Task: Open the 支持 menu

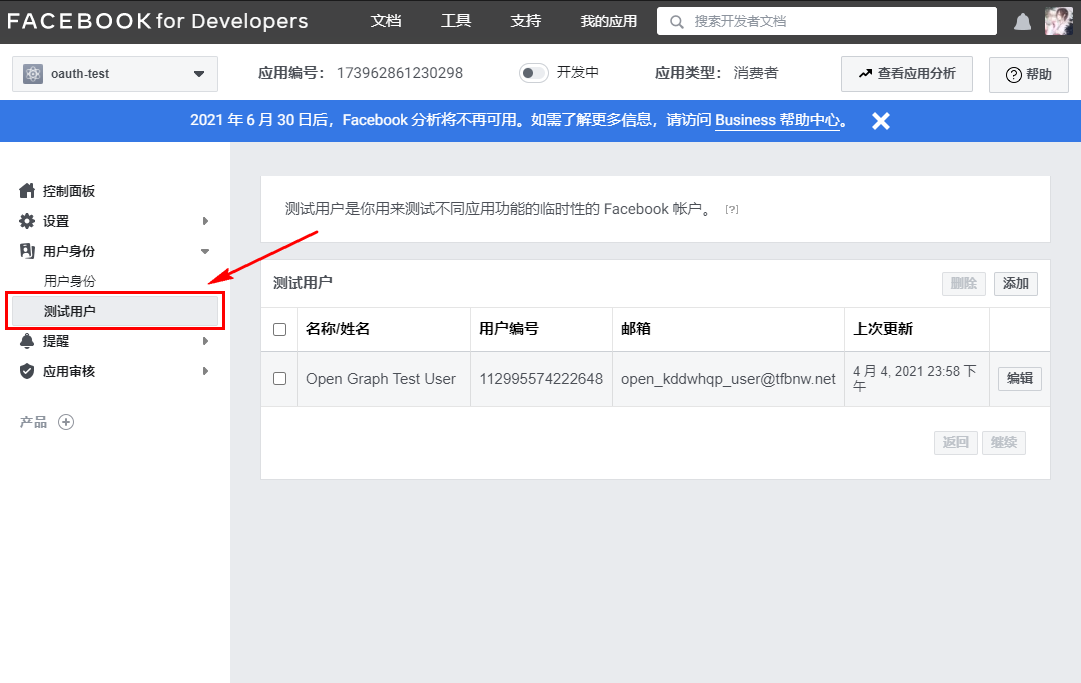Action: (x=525, y=21)
